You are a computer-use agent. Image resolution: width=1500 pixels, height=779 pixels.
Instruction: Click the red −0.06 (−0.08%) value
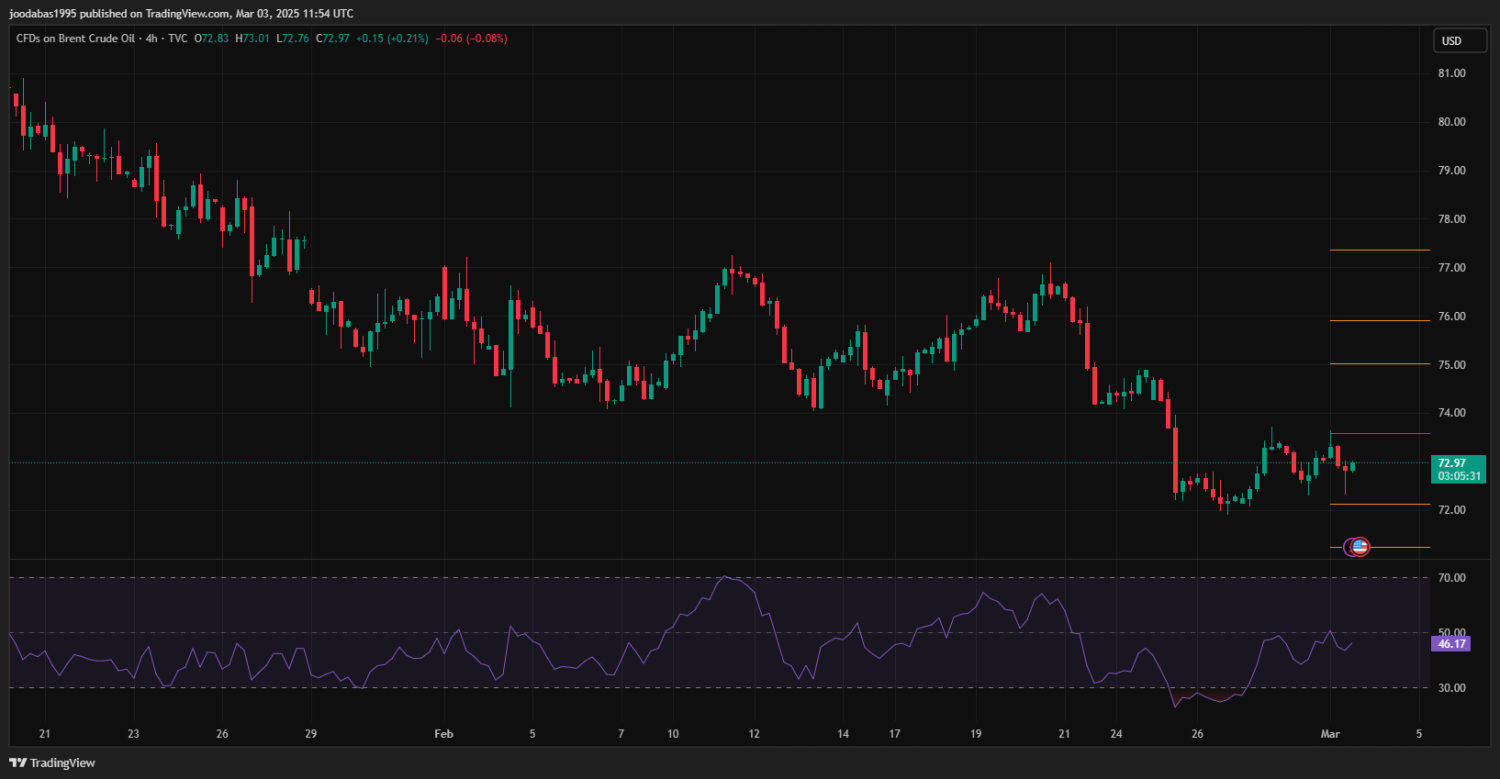point(471,38)
